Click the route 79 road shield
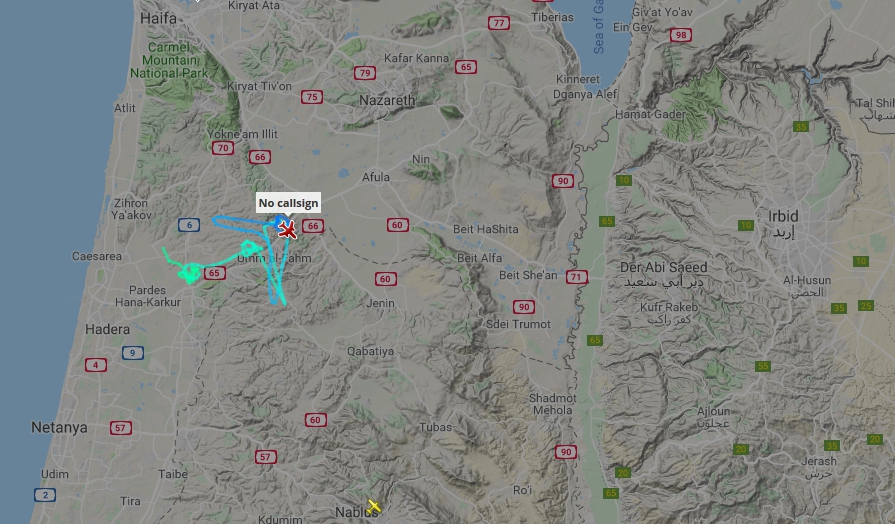The height and width of the screenshot is (524, 895). [364, 73]
